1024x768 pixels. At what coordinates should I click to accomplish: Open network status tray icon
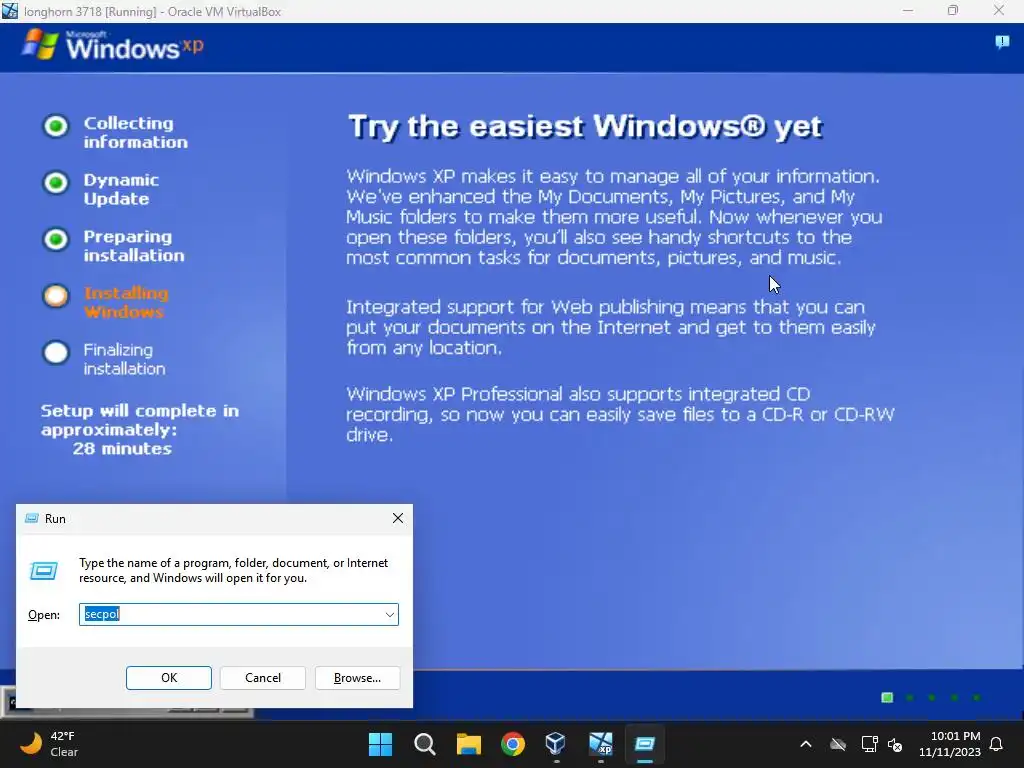point(869,744)
